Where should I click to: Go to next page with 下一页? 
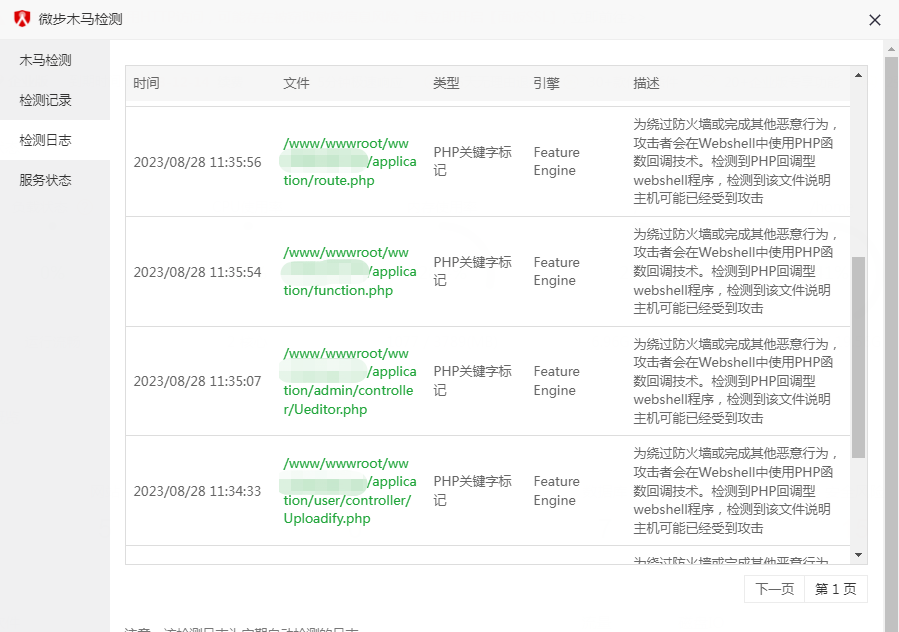pyautogui.click(x=775, y=589)
